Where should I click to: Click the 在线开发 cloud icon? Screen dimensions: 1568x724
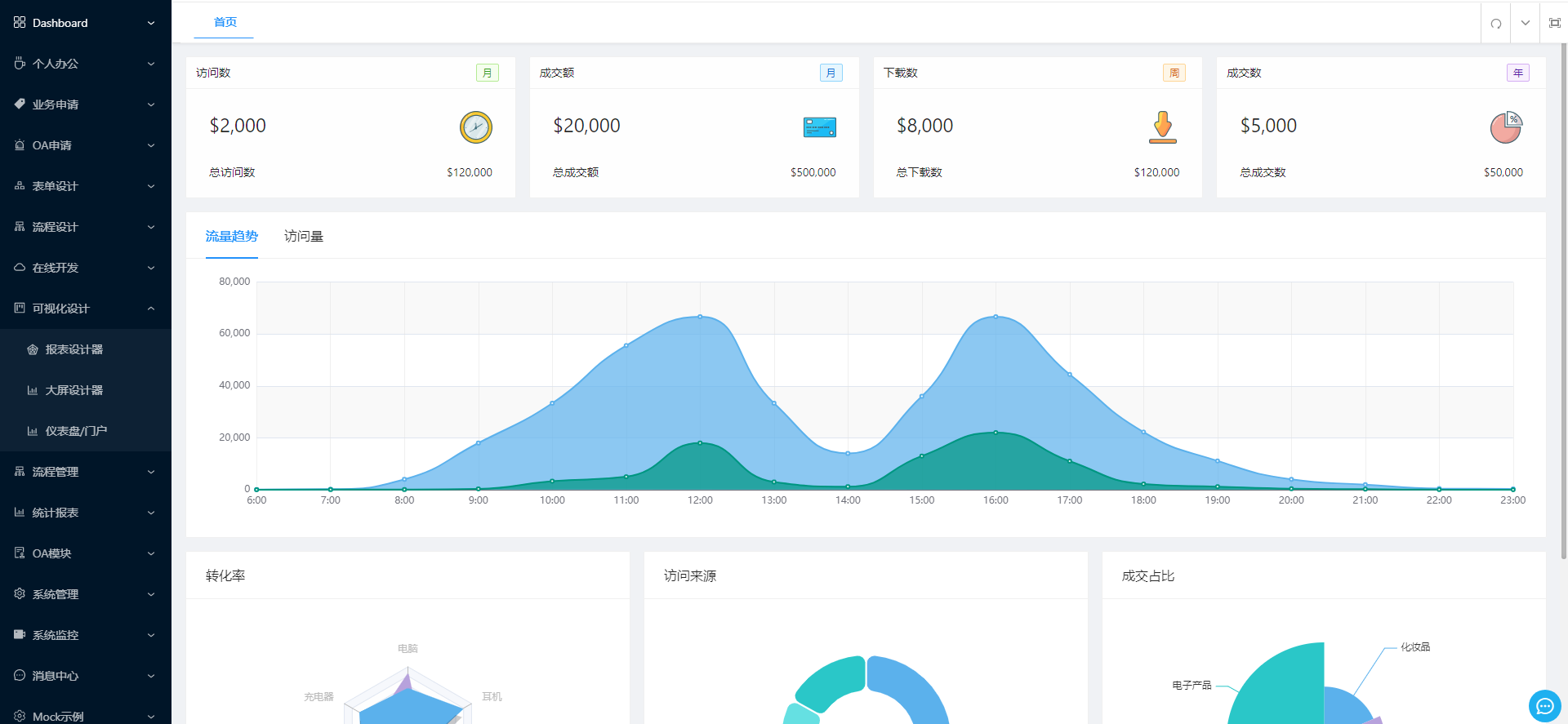coord(20,267)
